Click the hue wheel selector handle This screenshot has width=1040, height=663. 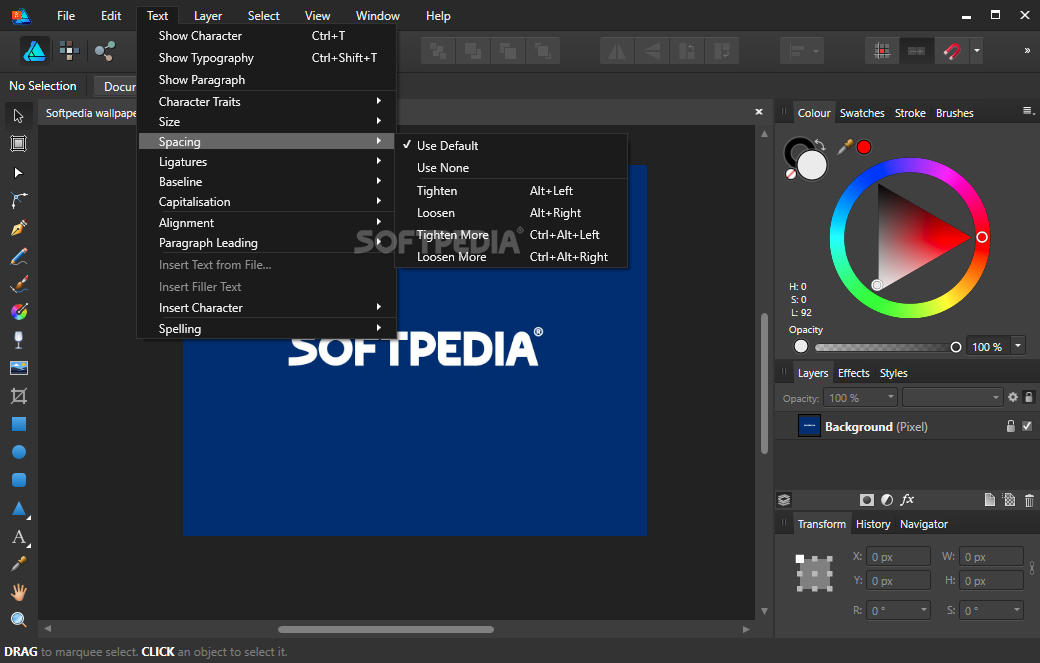coord(982,237)
